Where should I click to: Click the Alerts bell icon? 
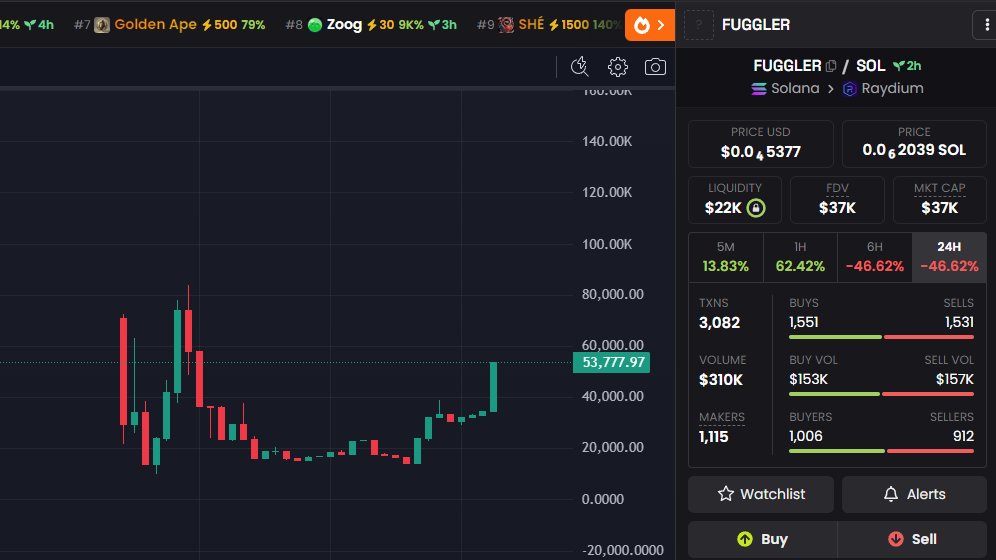[x=891, y=494]
